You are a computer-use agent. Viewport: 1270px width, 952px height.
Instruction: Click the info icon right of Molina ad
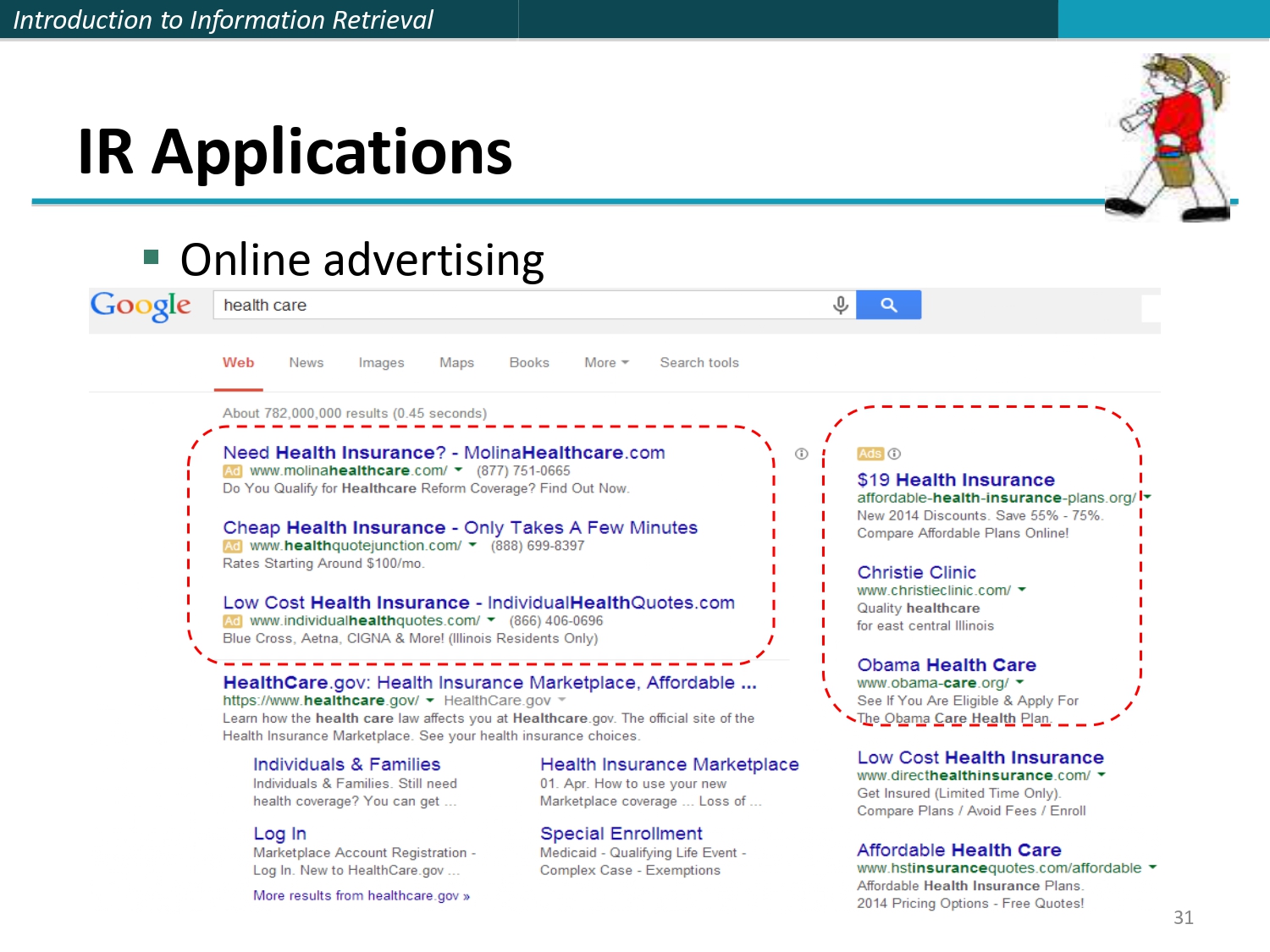pos(801,454)
